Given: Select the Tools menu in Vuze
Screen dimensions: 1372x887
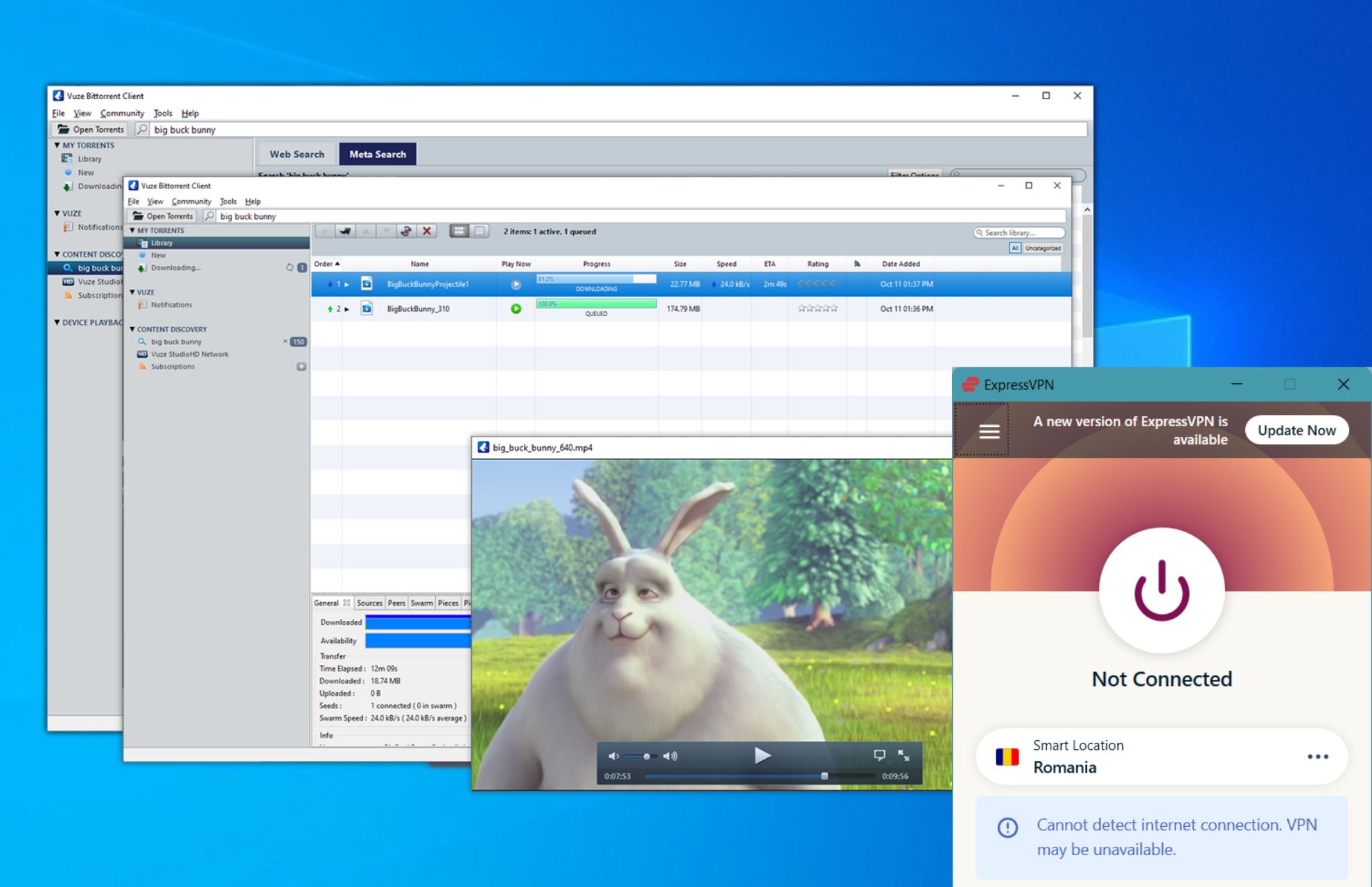Looking at the screenshot, I should pos(228,200).
